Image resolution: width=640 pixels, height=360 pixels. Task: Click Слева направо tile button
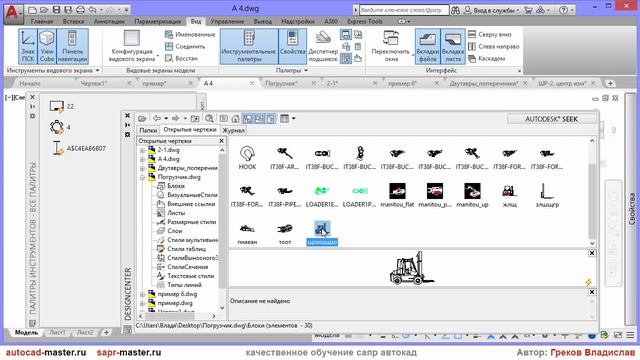493,47
